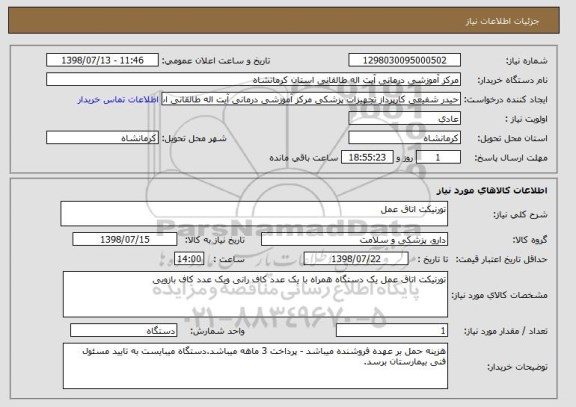Screen dimensions: 576x407
Task: Click the تاریخ نیاز به کالا field 1398/07/15
Action: [x=125, y=240]
